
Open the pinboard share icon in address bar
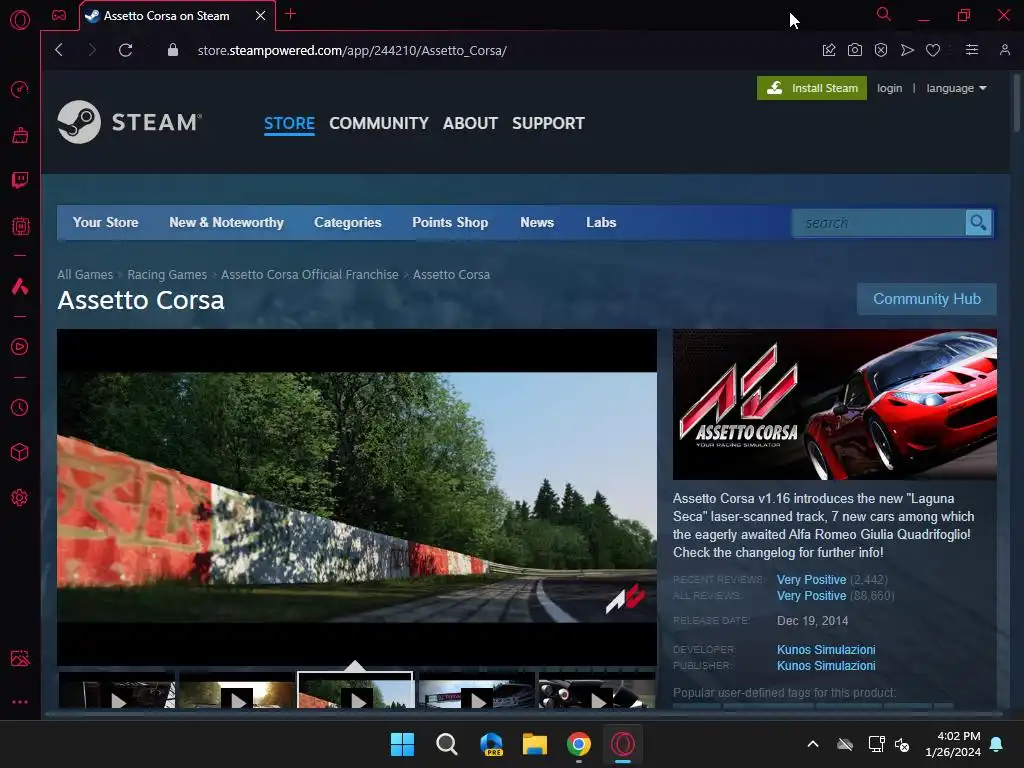[x=829, y=50]
